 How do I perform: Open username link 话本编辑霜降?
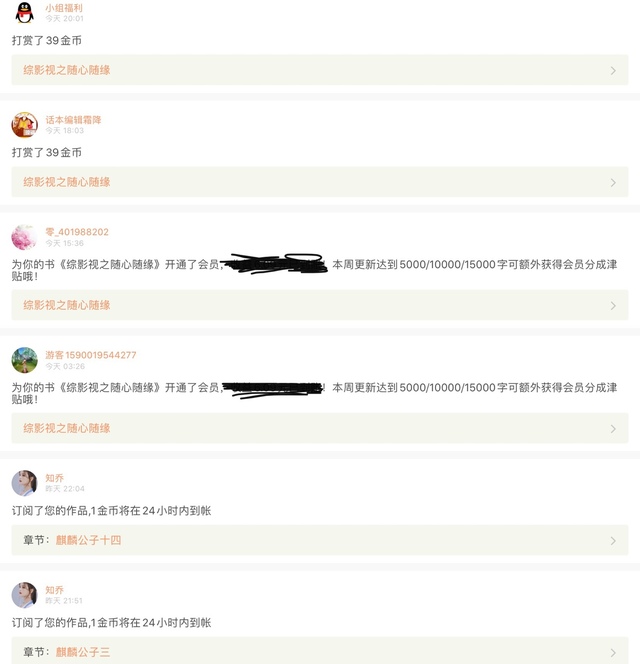(x=73, y=120)
